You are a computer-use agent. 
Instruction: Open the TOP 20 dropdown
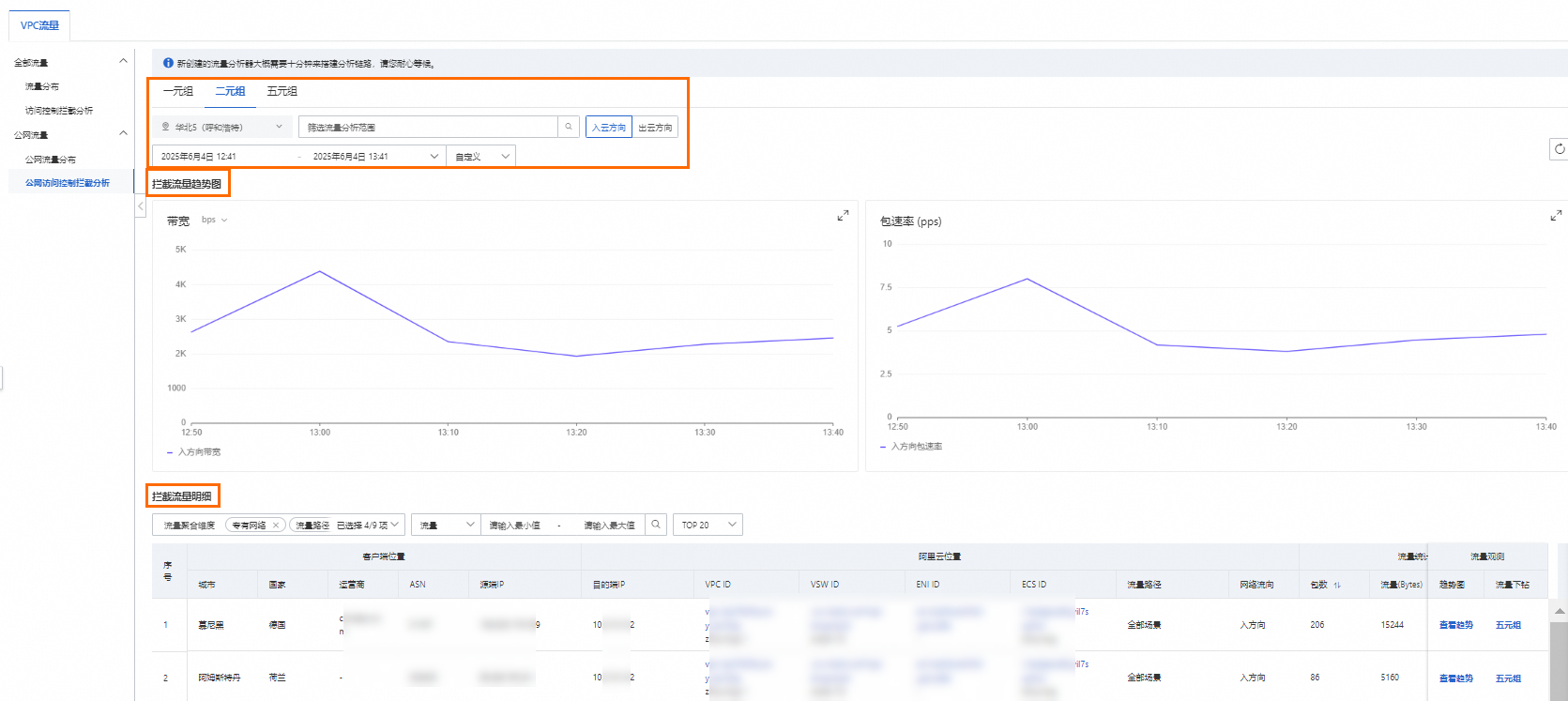(x=708, y=525)
